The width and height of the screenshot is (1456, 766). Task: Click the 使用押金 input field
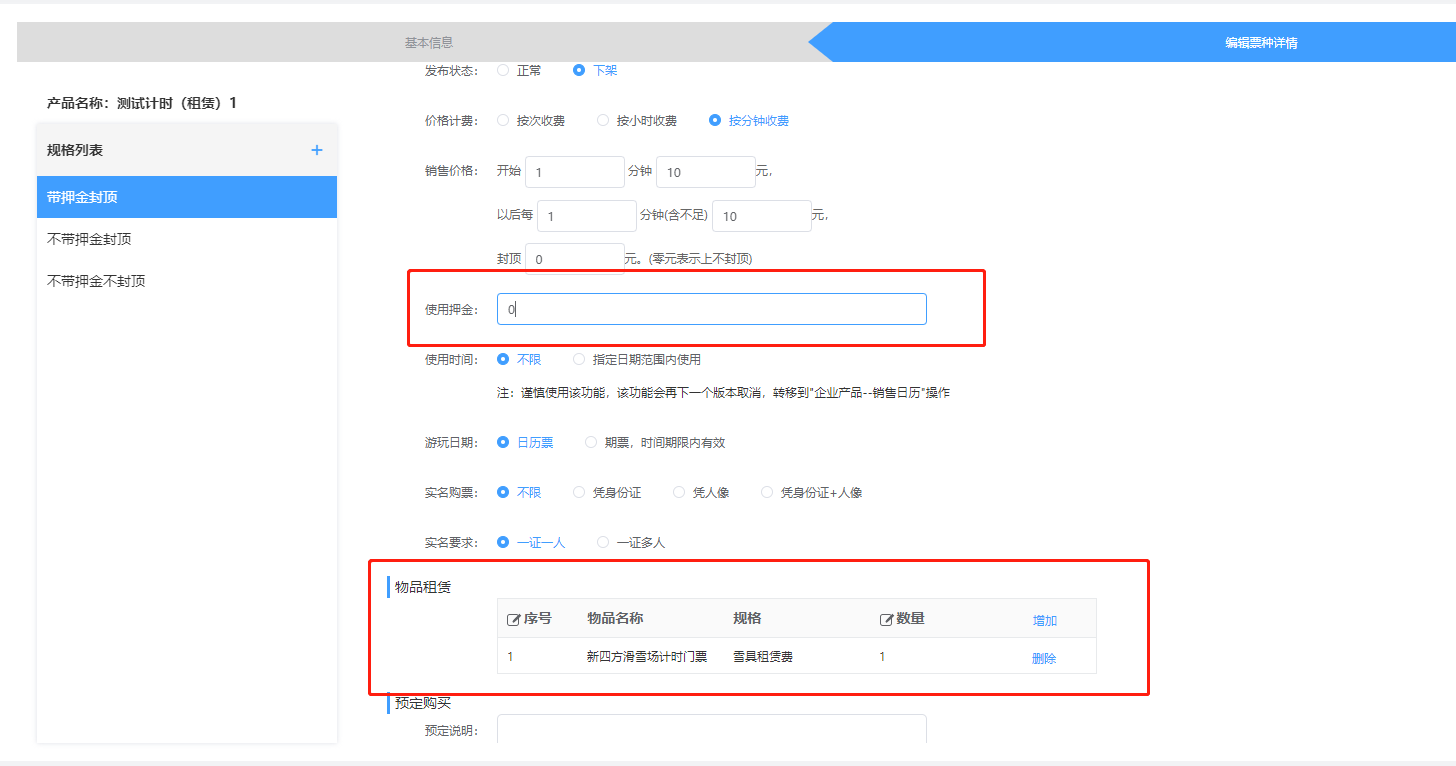pos(711,310)
